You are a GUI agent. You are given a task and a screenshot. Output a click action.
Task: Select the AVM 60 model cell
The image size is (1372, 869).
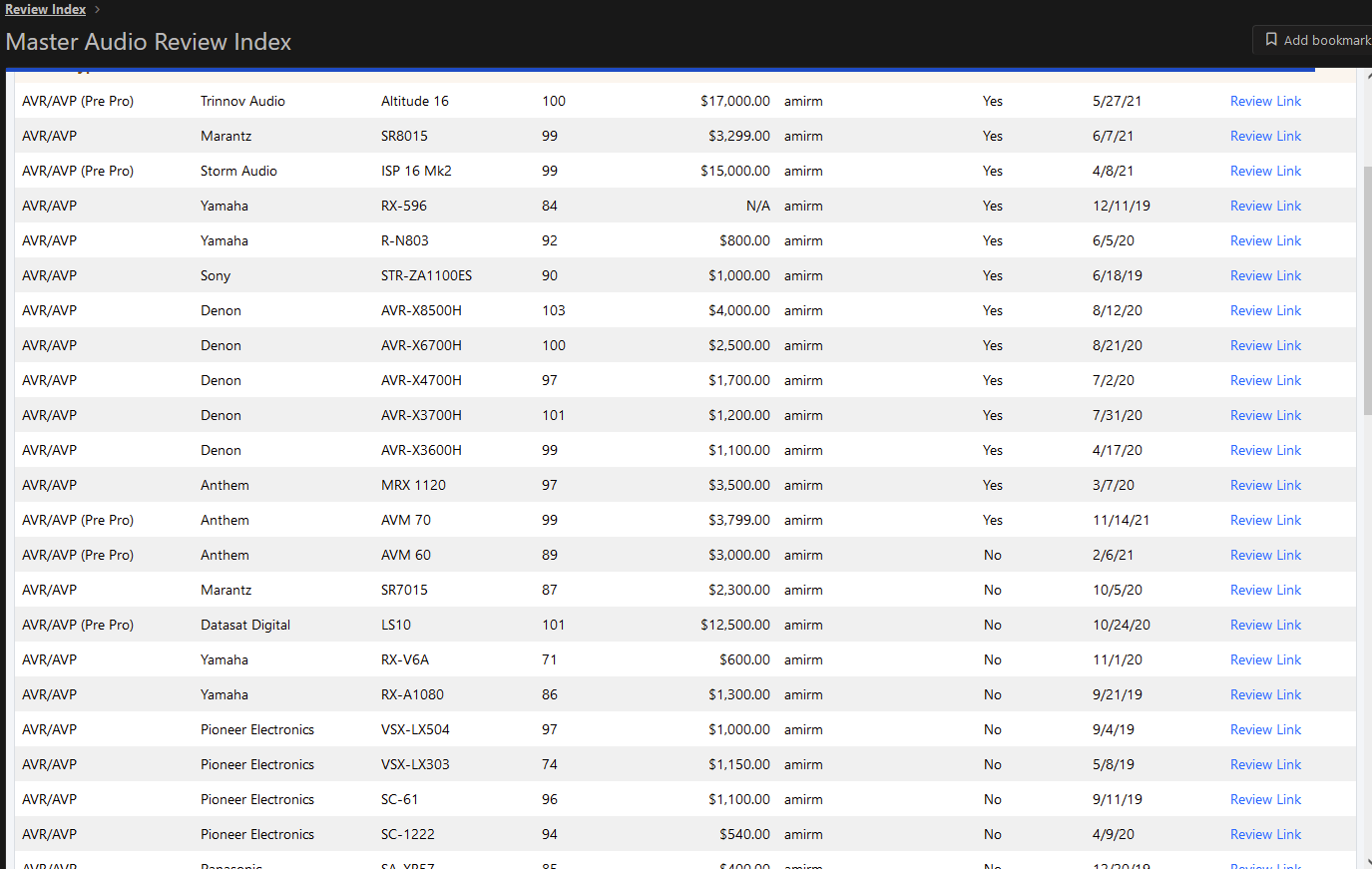(406, 555)
